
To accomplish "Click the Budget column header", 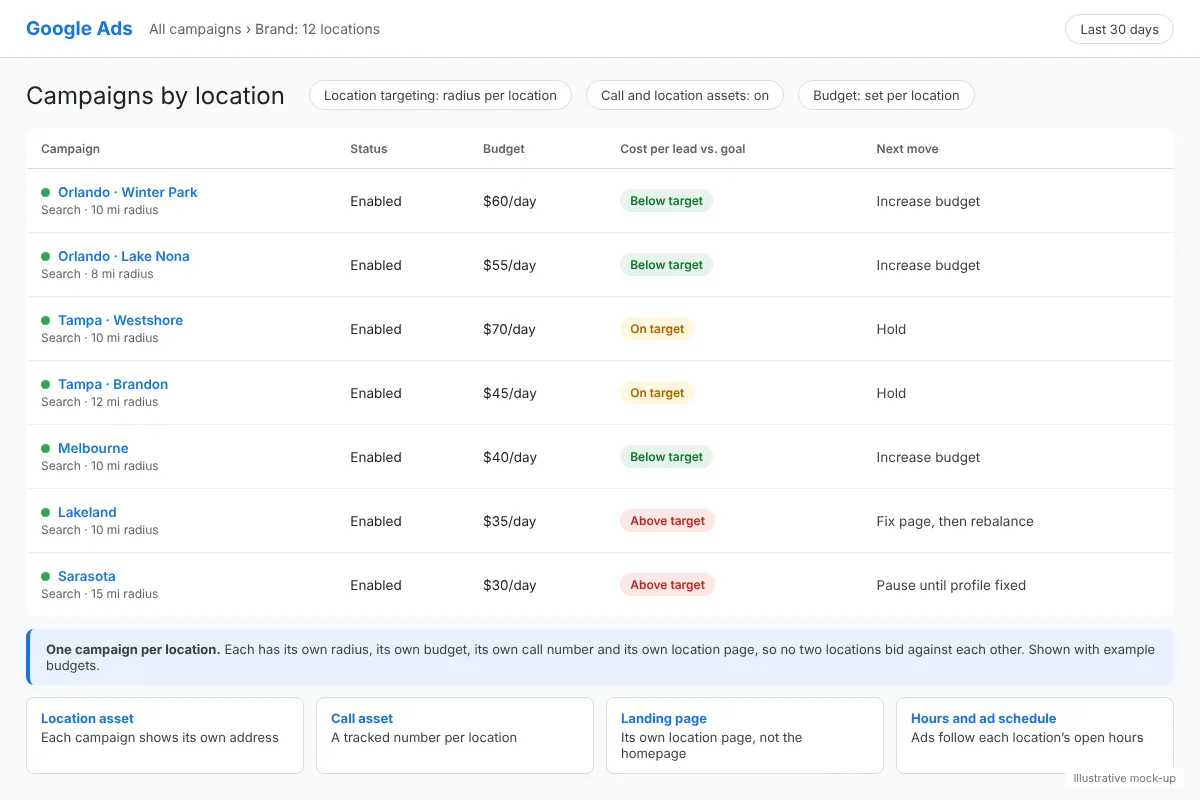I will [x=504, y=149].
